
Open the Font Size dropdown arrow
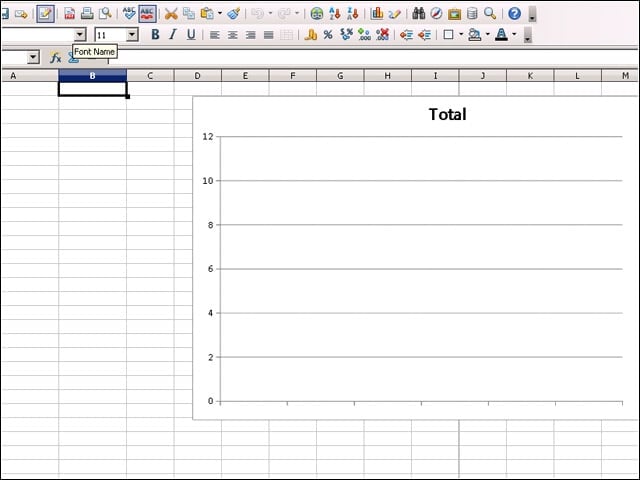(132, 35)
